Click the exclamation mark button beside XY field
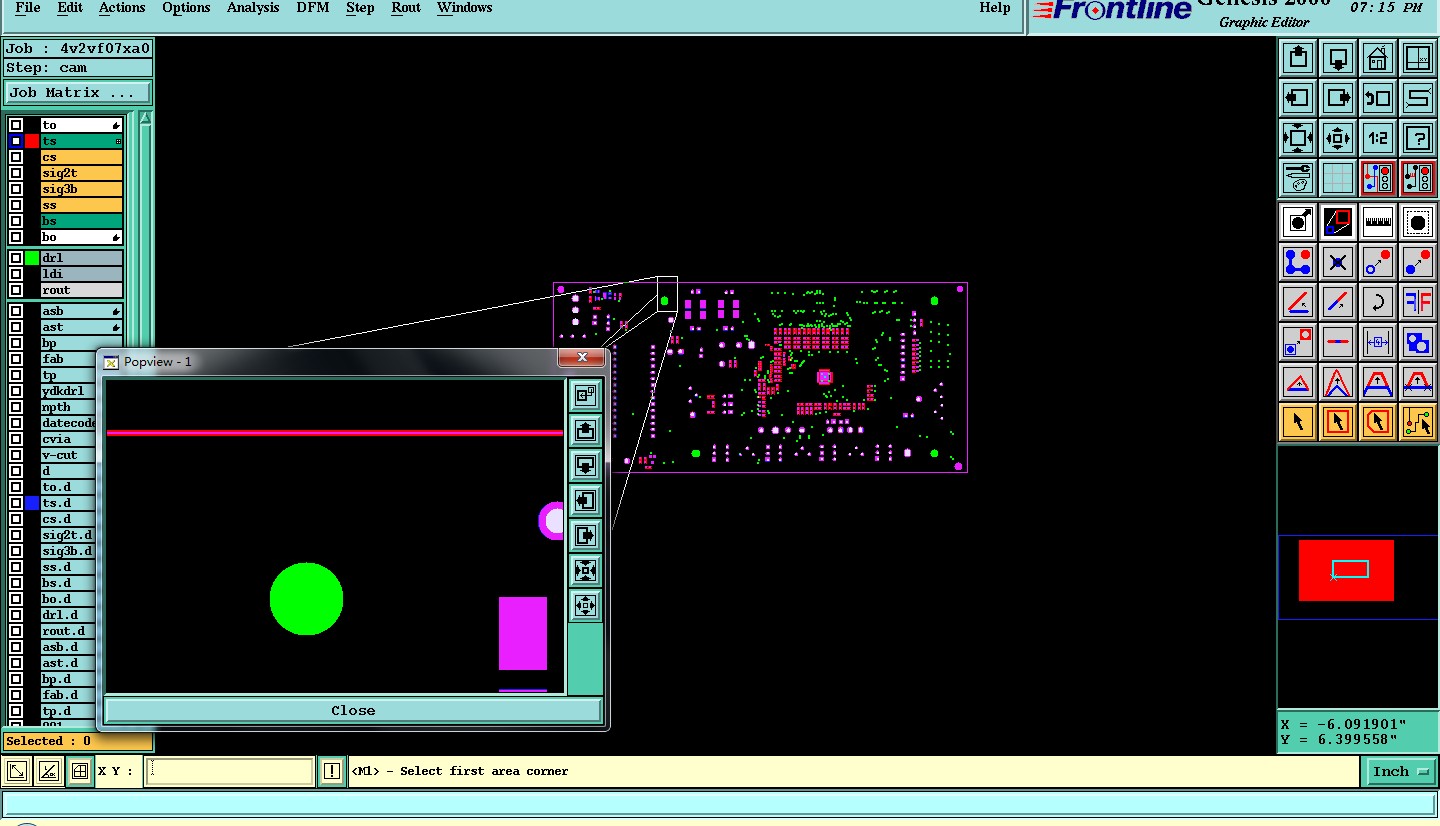The height and width of the screenshot is (826, 1440). point(332,771)
